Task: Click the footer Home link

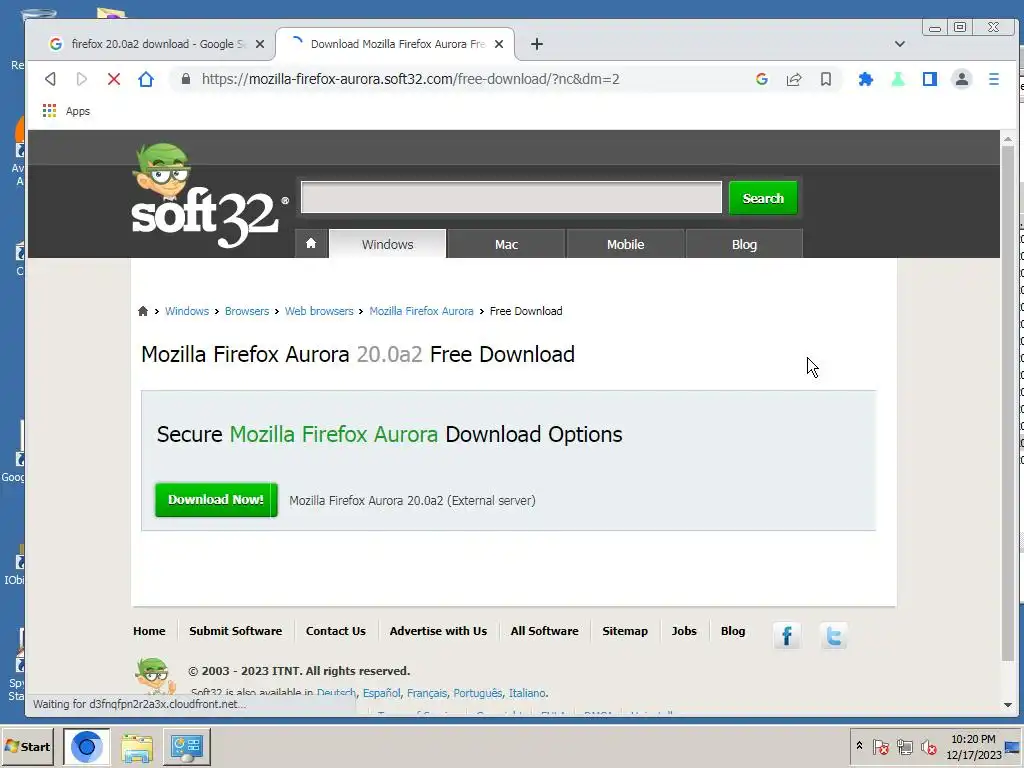Action: click(149, 631)
